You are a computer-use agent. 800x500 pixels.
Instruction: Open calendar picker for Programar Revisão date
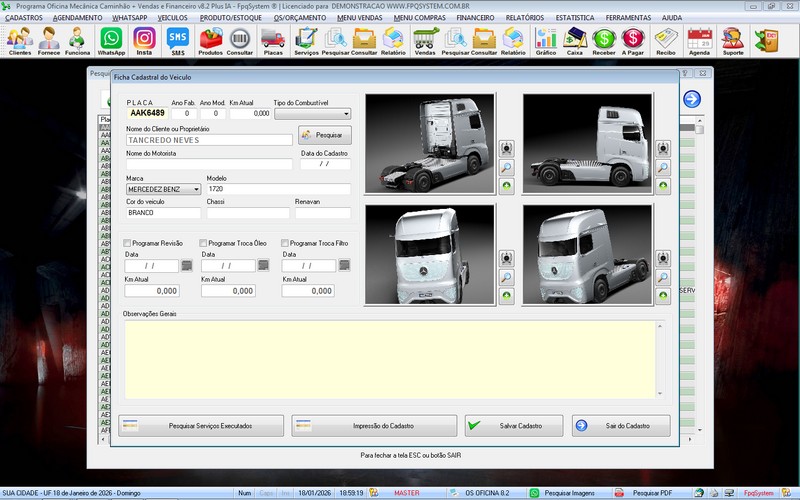(186, 266)
